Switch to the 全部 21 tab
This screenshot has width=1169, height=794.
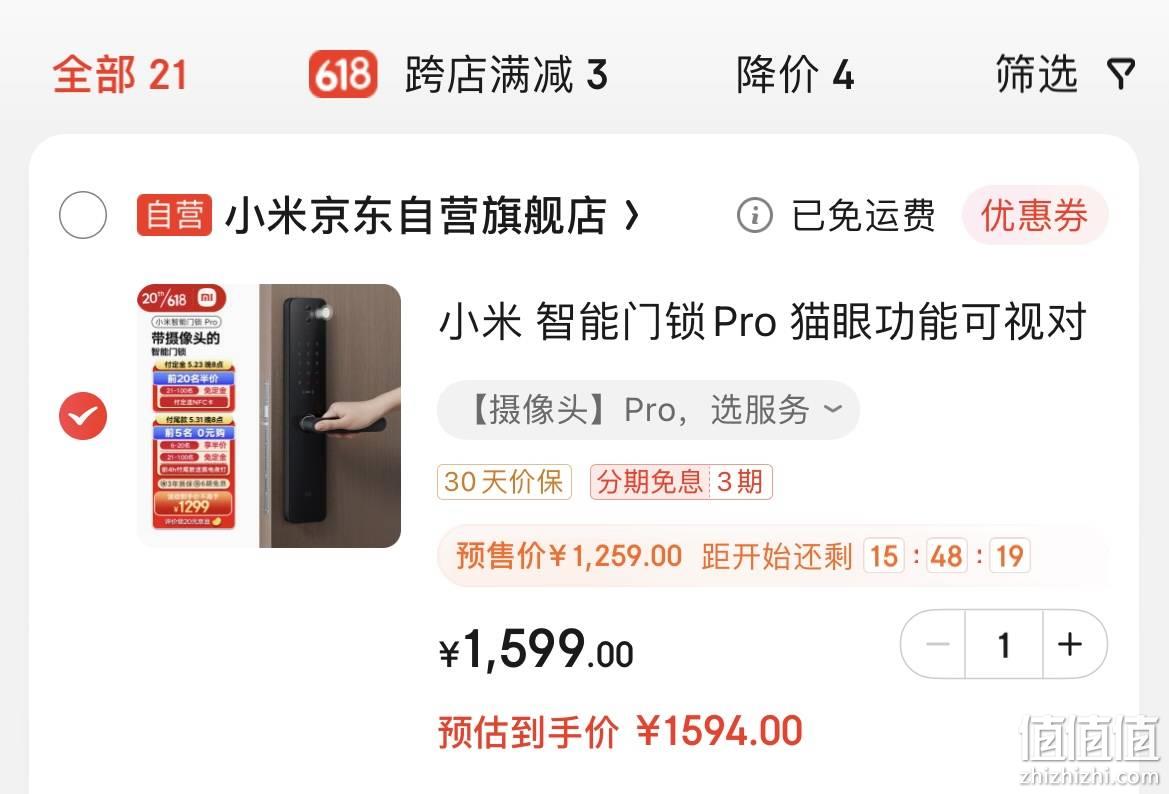119,74
